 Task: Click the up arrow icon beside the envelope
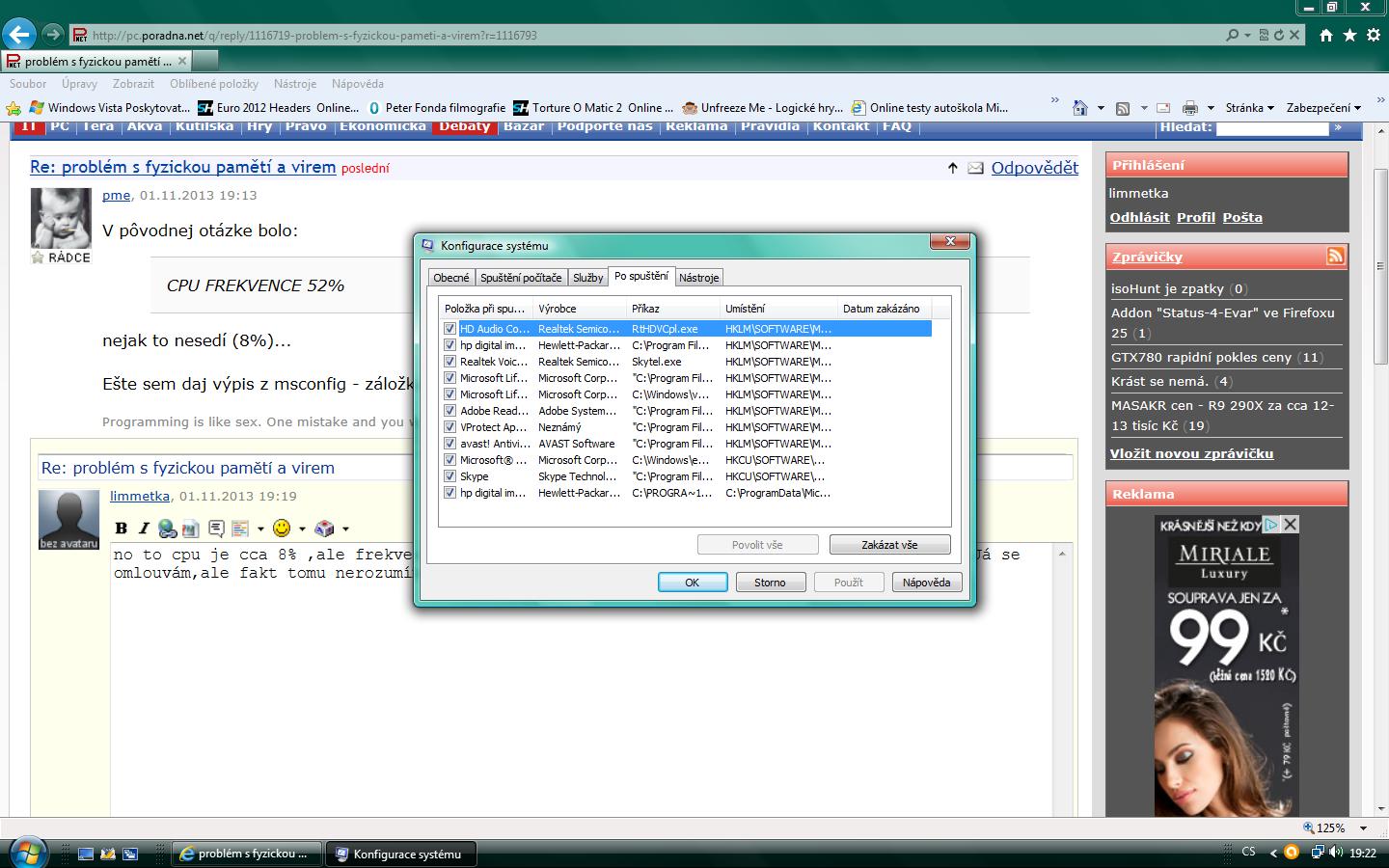(x=953, y=168)
